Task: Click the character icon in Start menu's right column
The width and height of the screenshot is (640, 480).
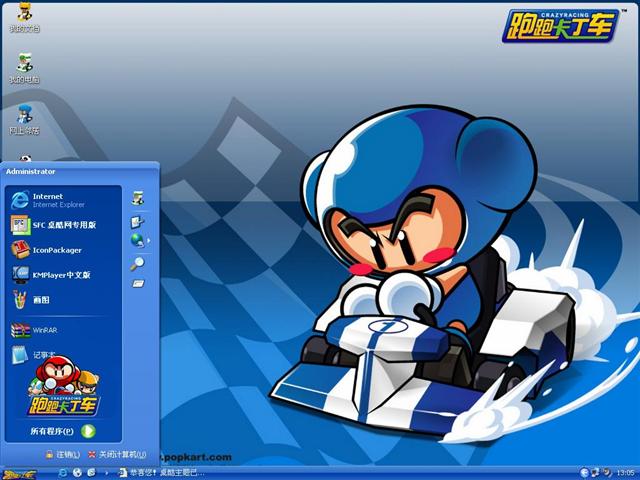Action: point(138,198)
